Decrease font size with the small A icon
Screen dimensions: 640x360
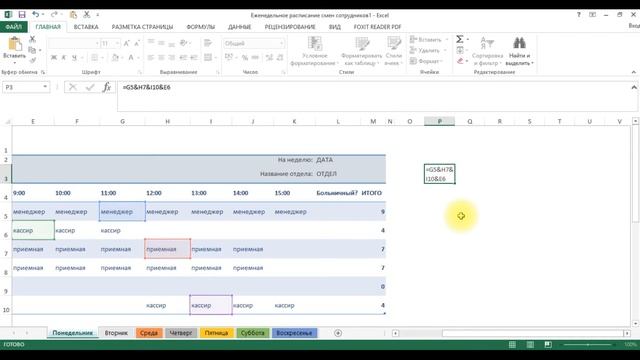pyautogui.click(x=137, y=43)
